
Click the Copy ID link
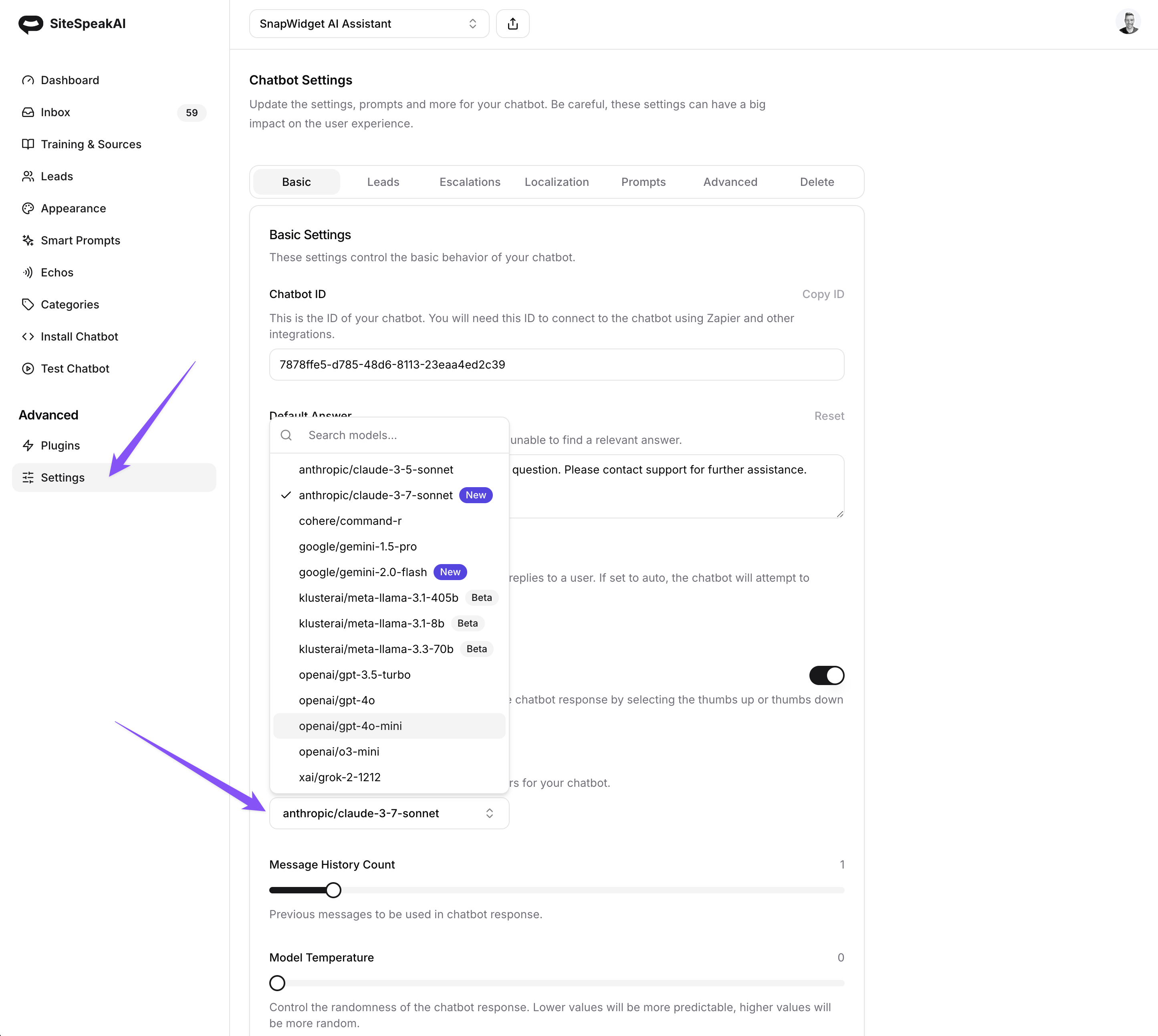pyautogui.click(x=823, y=294)
